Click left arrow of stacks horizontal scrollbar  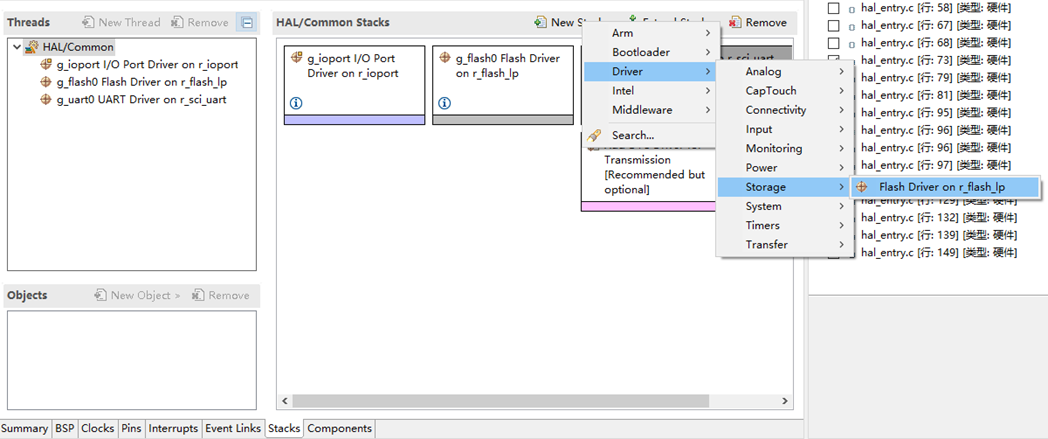pyautogui.click(x=285, y=401)
